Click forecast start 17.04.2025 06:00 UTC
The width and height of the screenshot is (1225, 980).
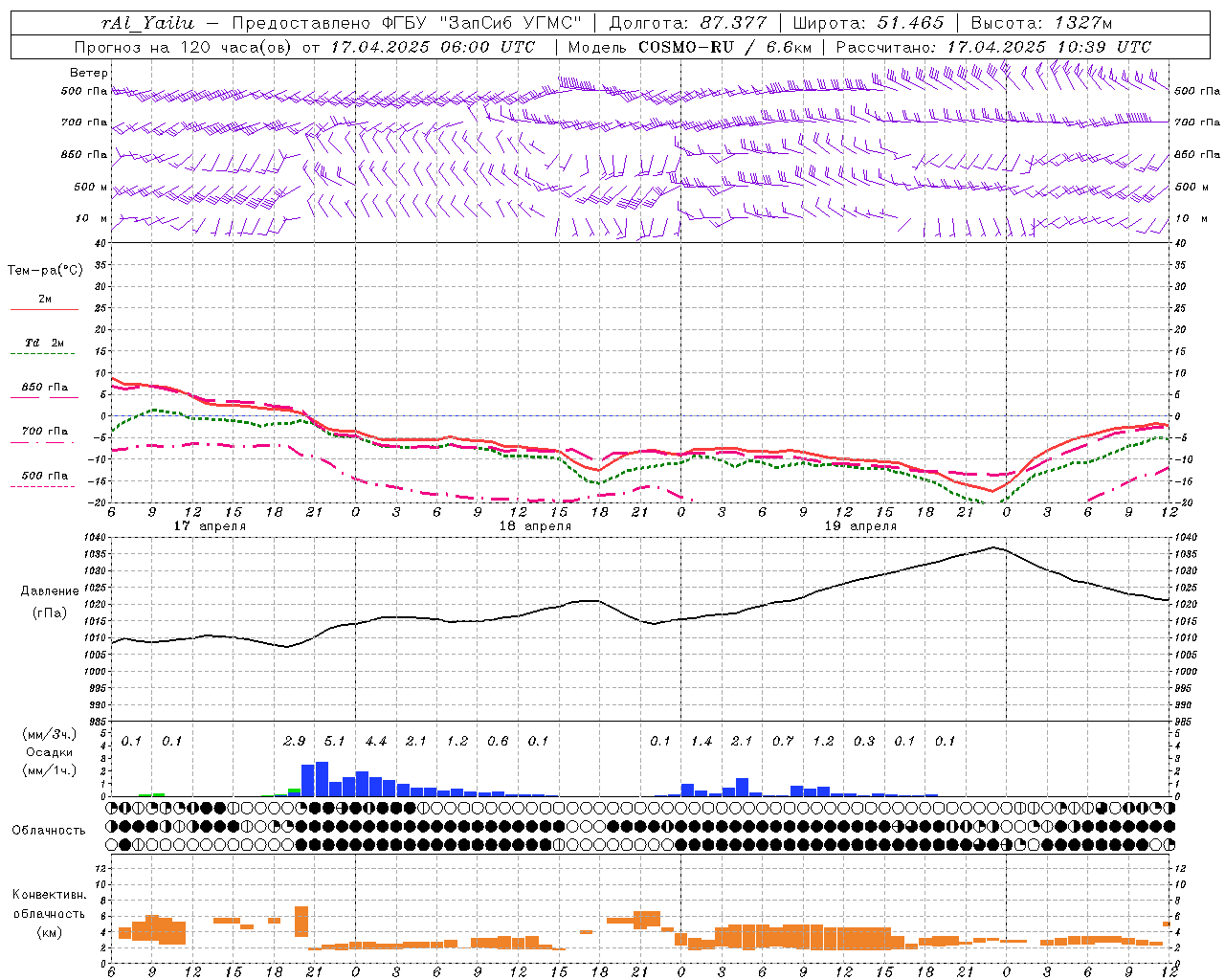433,47
